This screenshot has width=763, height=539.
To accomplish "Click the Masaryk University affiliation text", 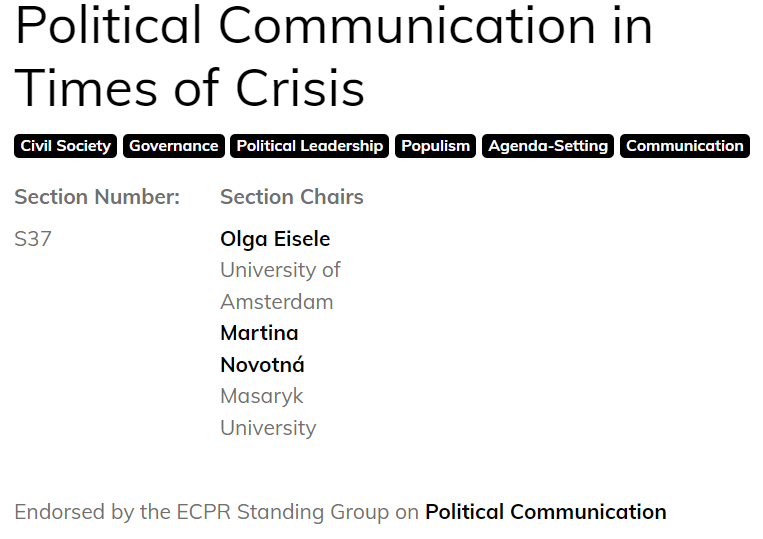I will click(268, 412).
